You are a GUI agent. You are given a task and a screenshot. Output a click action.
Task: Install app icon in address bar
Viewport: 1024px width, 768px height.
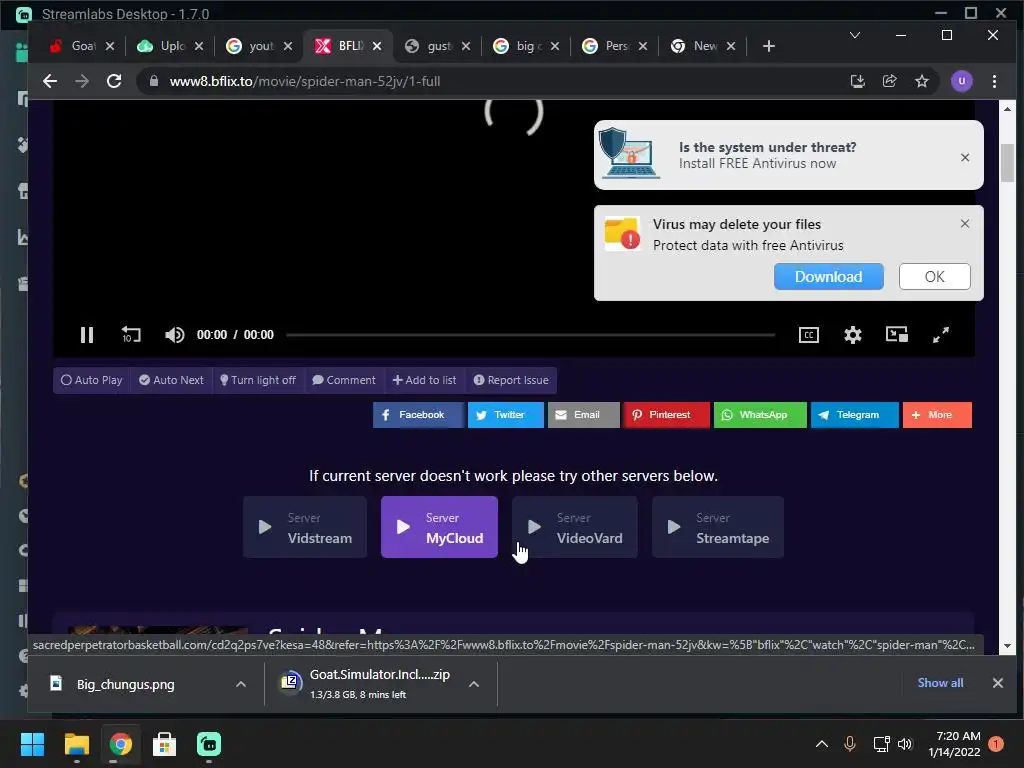(857, 81)
